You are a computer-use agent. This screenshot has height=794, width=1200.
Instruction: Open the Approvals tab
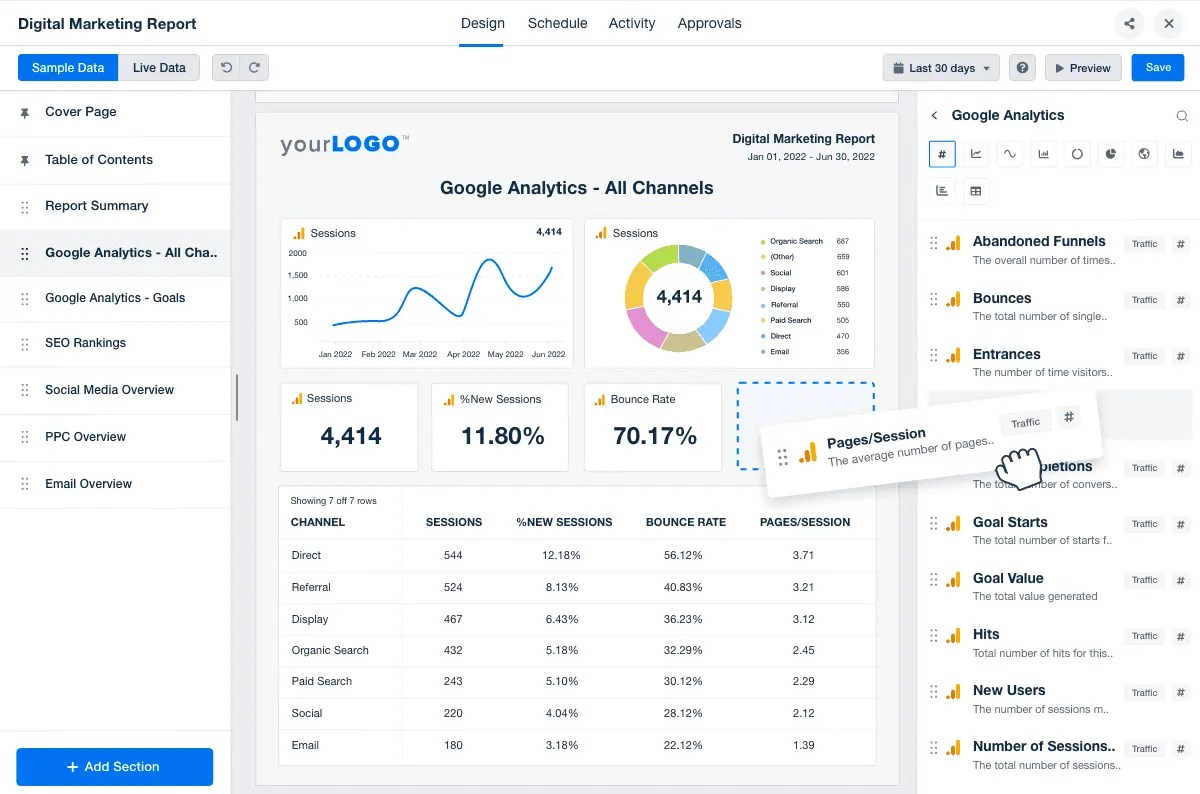[x=709, y=22]
